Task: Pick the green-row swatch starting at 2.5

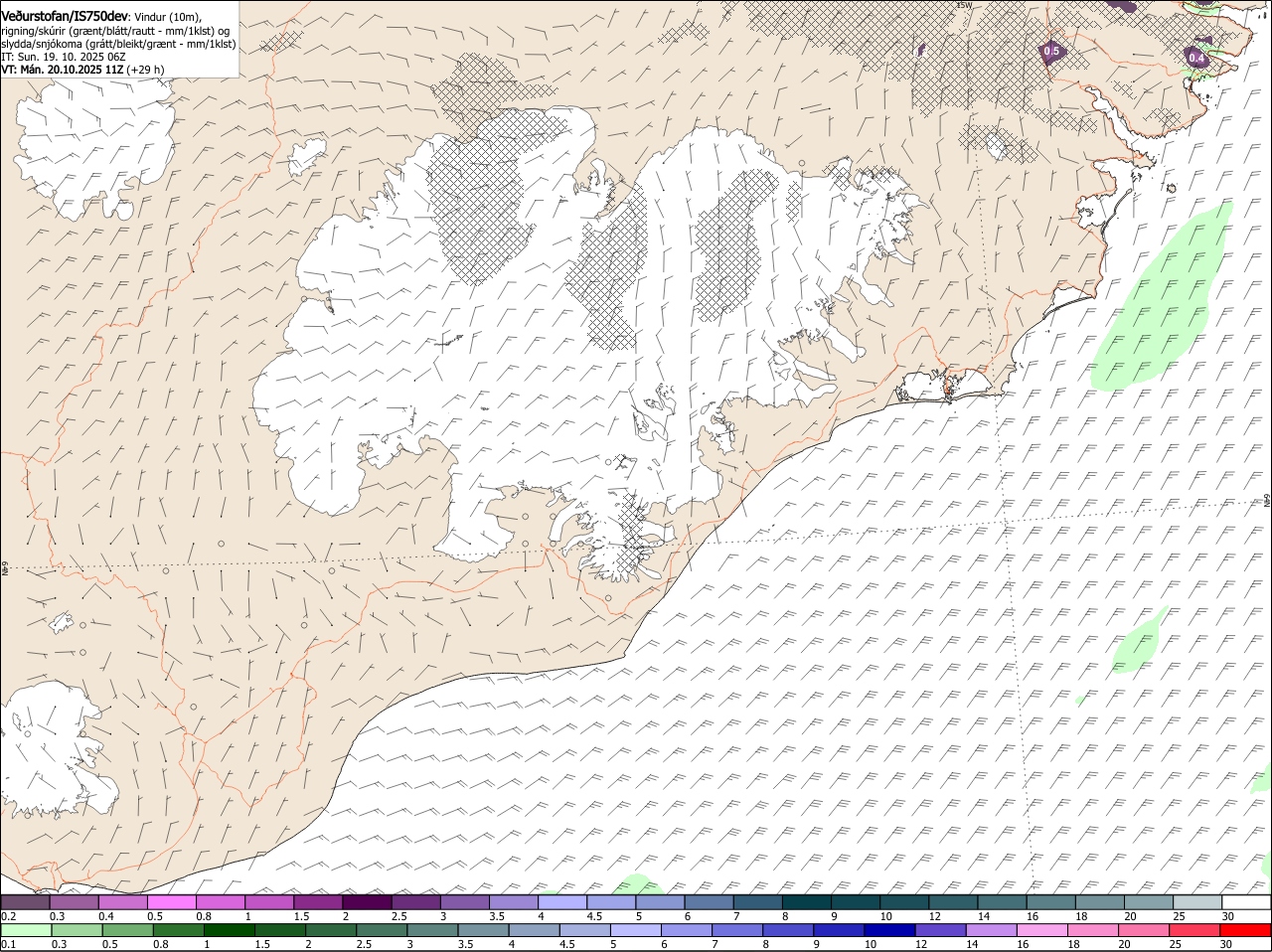Action: point(381,930)
